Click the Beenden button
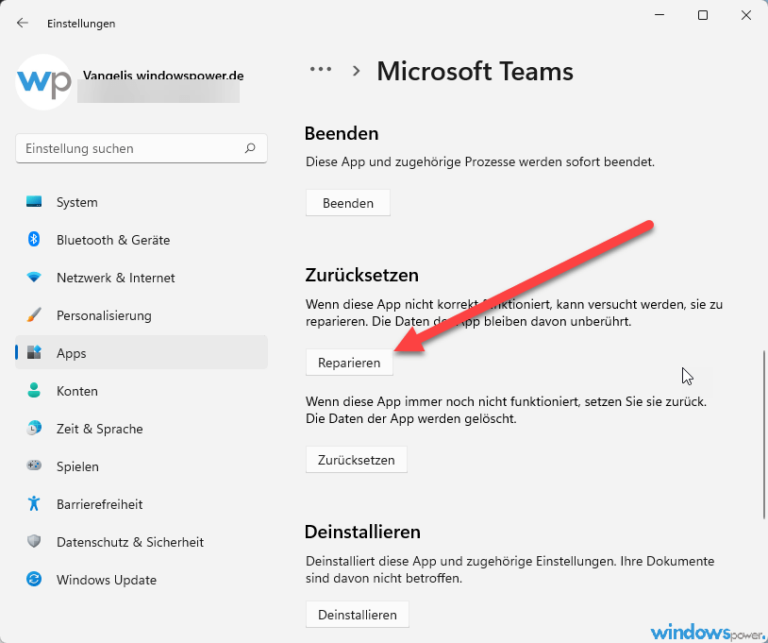Viewport: 768px width, 643px height. [348, 203]
